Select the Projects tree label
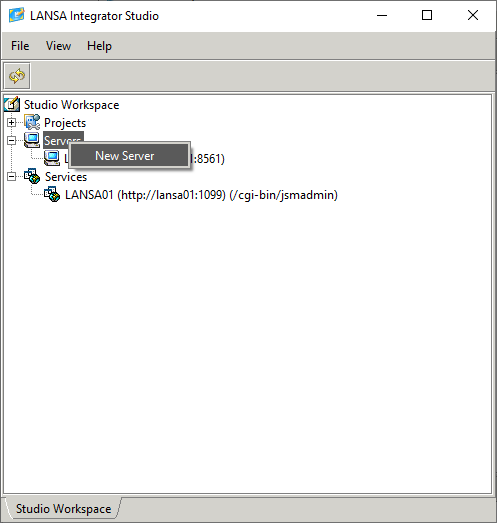This screenshot has height=523, width=497. 65,123
